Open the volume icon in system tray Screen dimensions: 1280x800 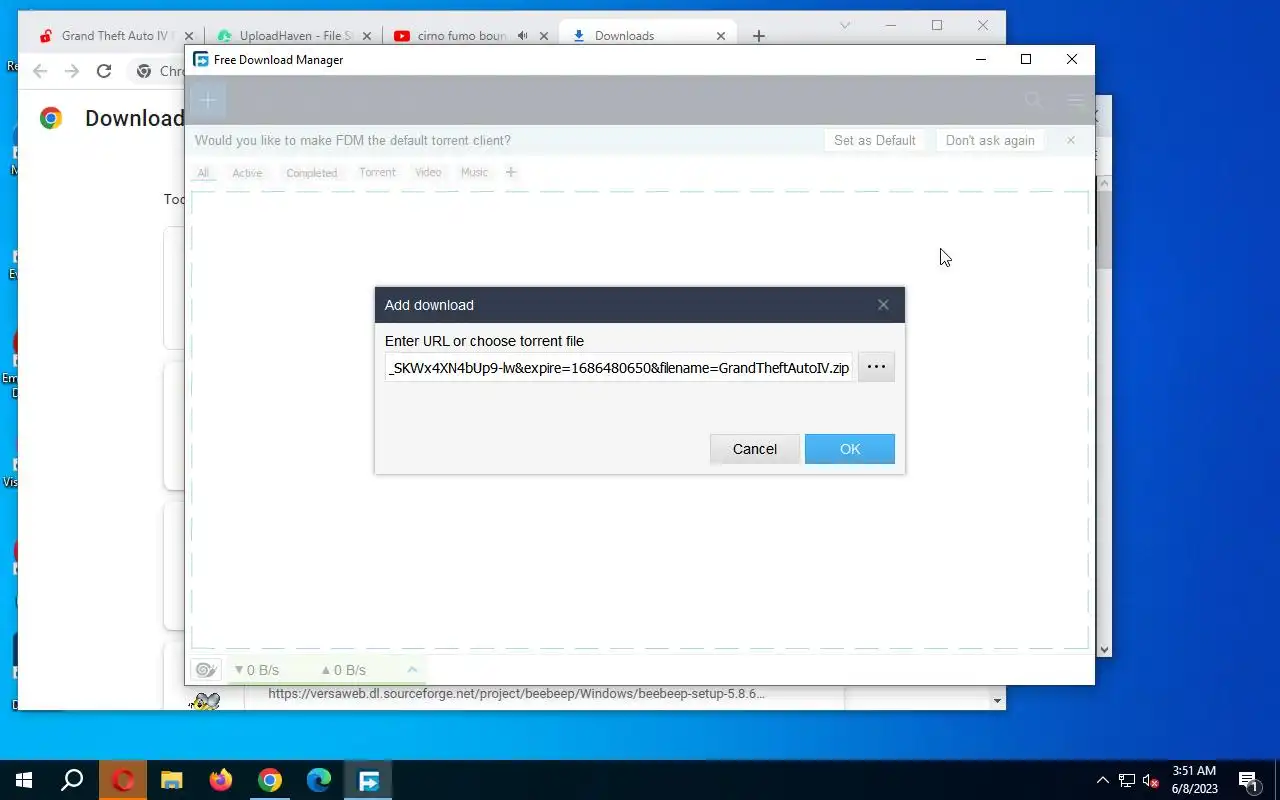pos(1150,780)
